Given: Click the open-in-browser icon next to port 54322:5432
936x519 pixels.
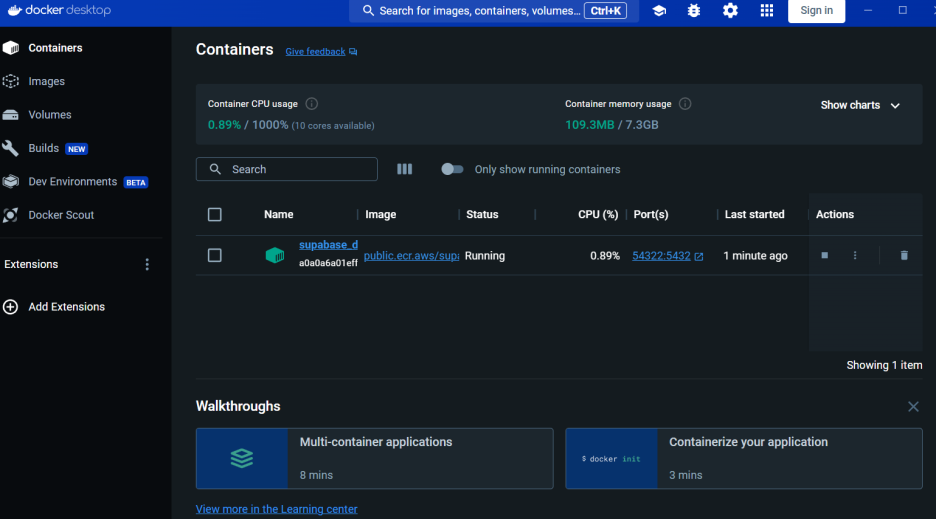Looking at the screenshot, I should (x=699, y=257).
